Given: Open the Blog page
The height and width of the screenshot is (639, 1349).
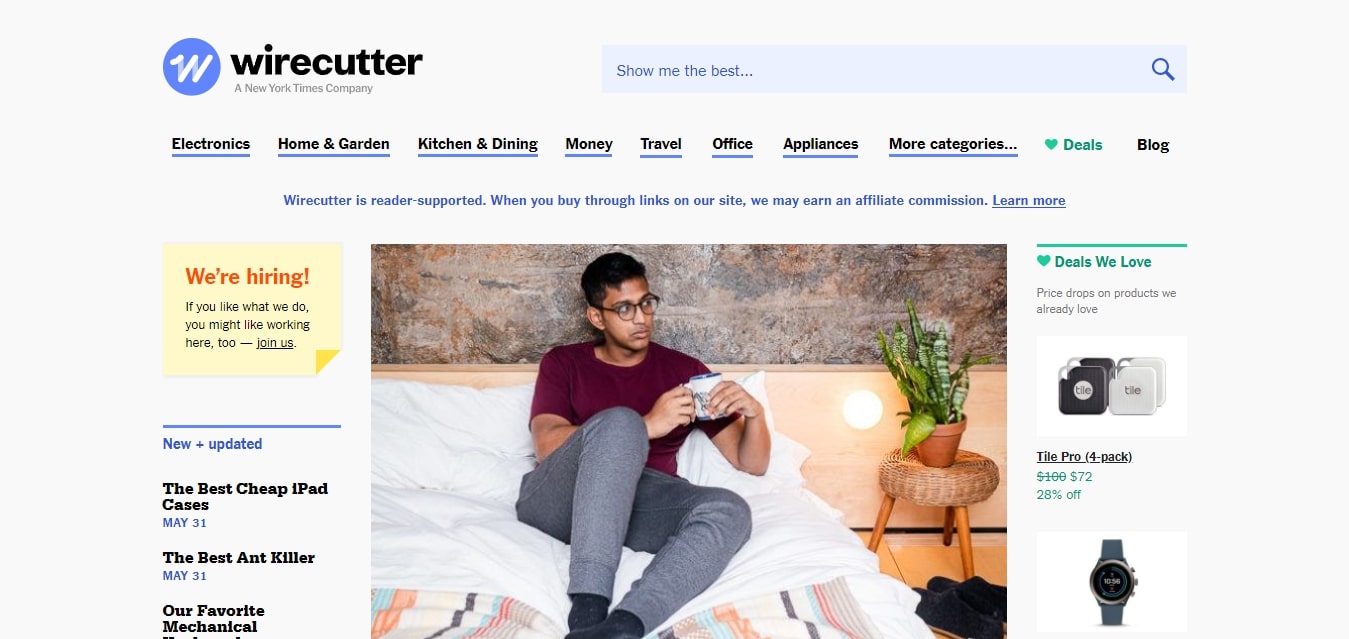Looking at the screenshot, I should point(1153,145).
